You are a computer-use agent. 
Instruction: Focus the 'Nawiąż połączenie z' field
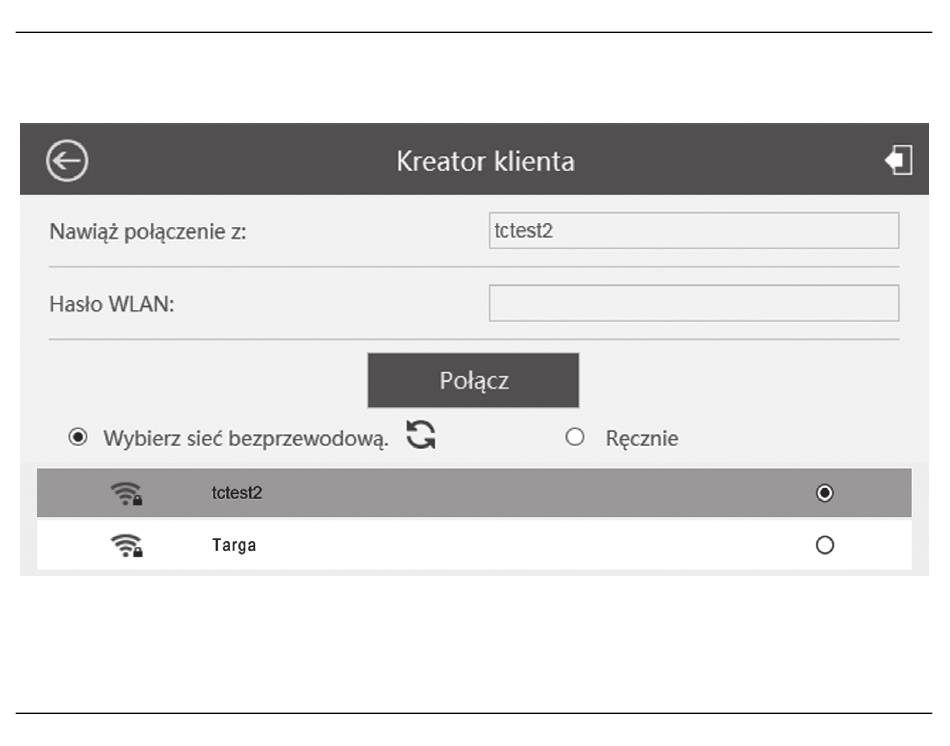click(694, 230)
